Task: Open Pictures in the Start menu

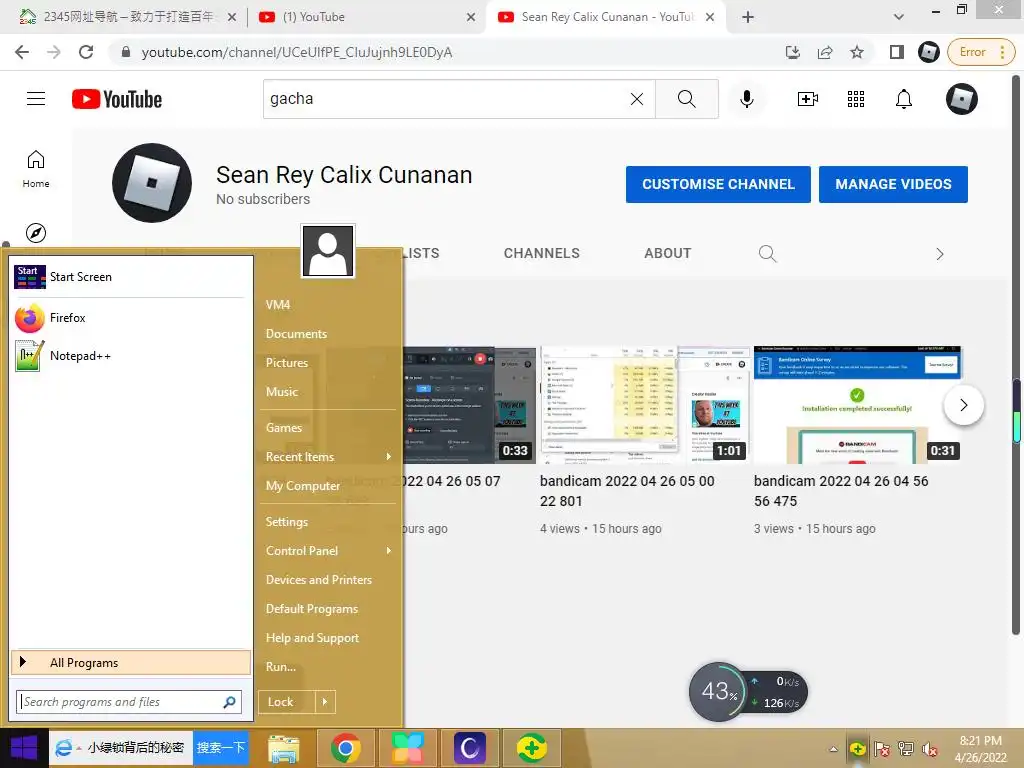Action: 287,362
